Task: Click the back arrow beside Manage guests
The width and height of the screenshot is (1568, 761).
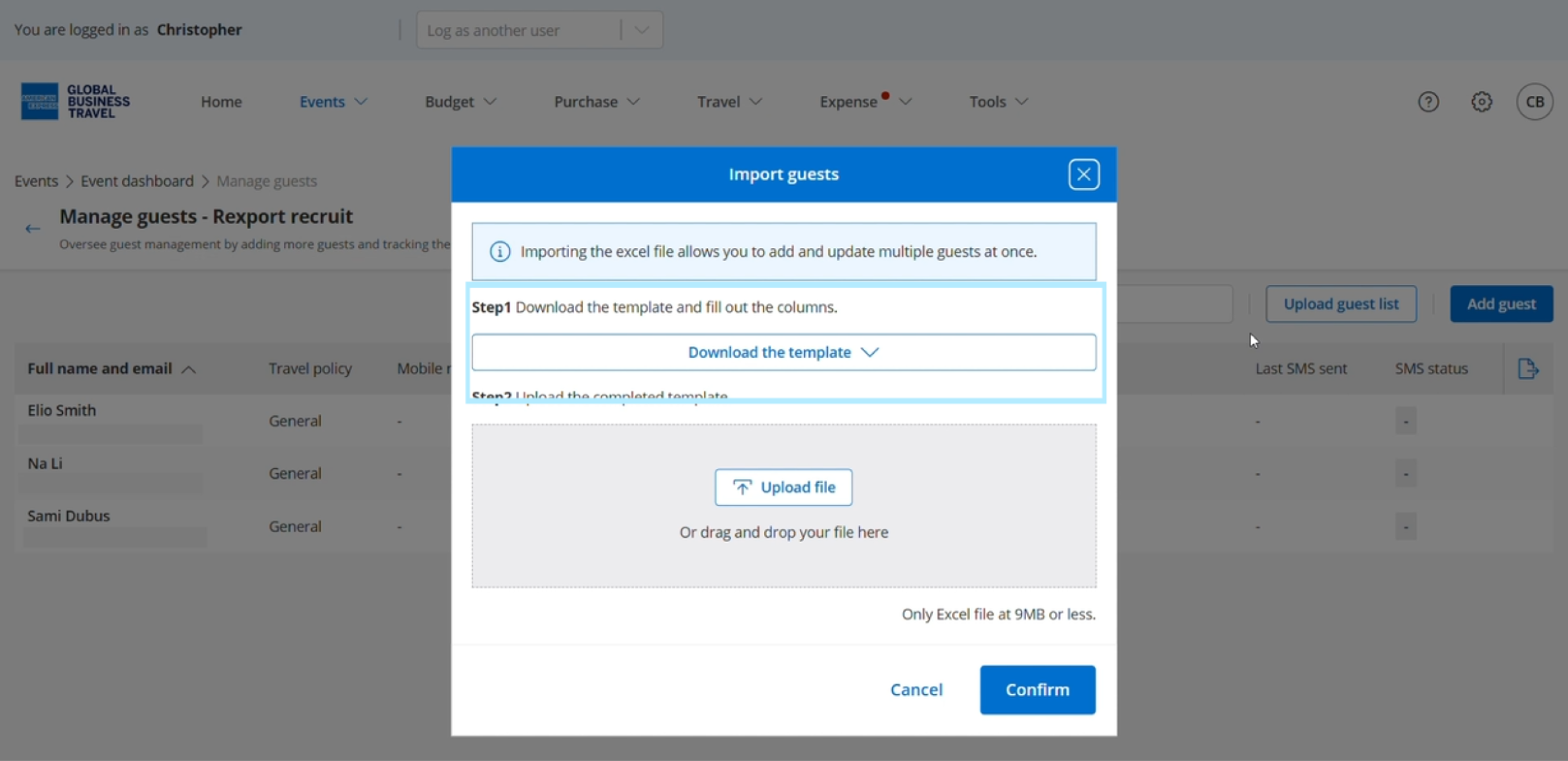Action: point(33,229)
